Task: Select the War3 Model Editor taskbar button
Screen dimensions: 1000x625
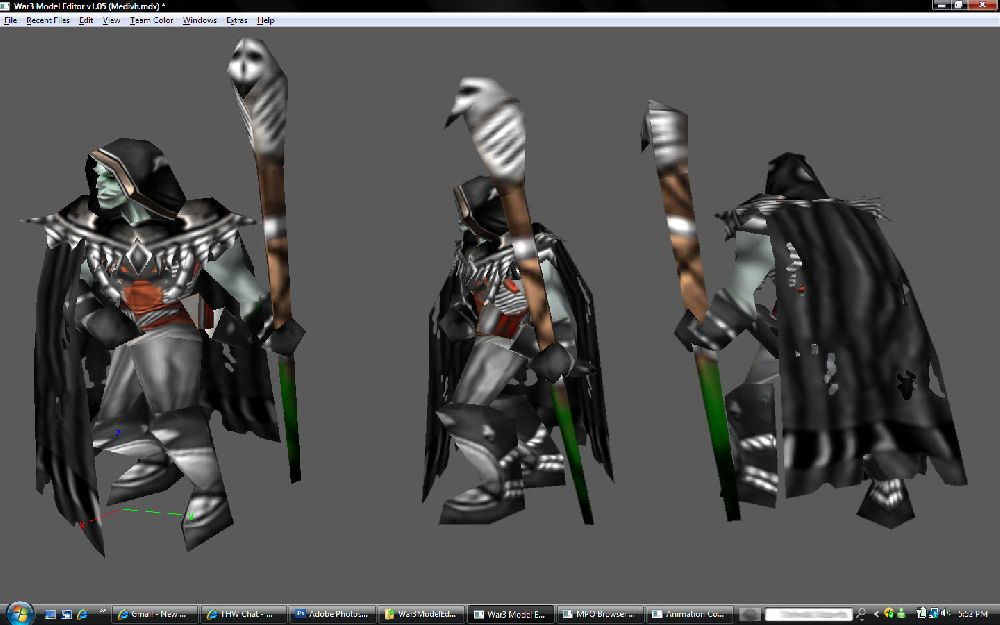Action: click(x=510, y=614)
